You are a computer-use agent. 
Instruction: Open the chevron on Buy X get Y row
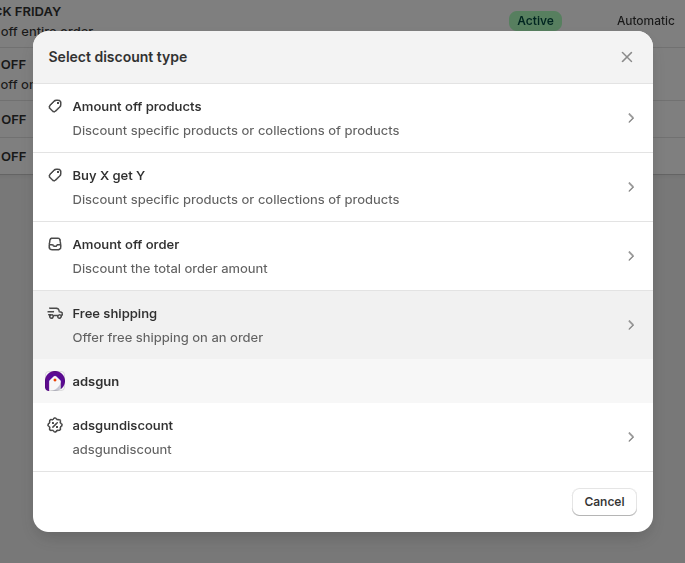630,187
